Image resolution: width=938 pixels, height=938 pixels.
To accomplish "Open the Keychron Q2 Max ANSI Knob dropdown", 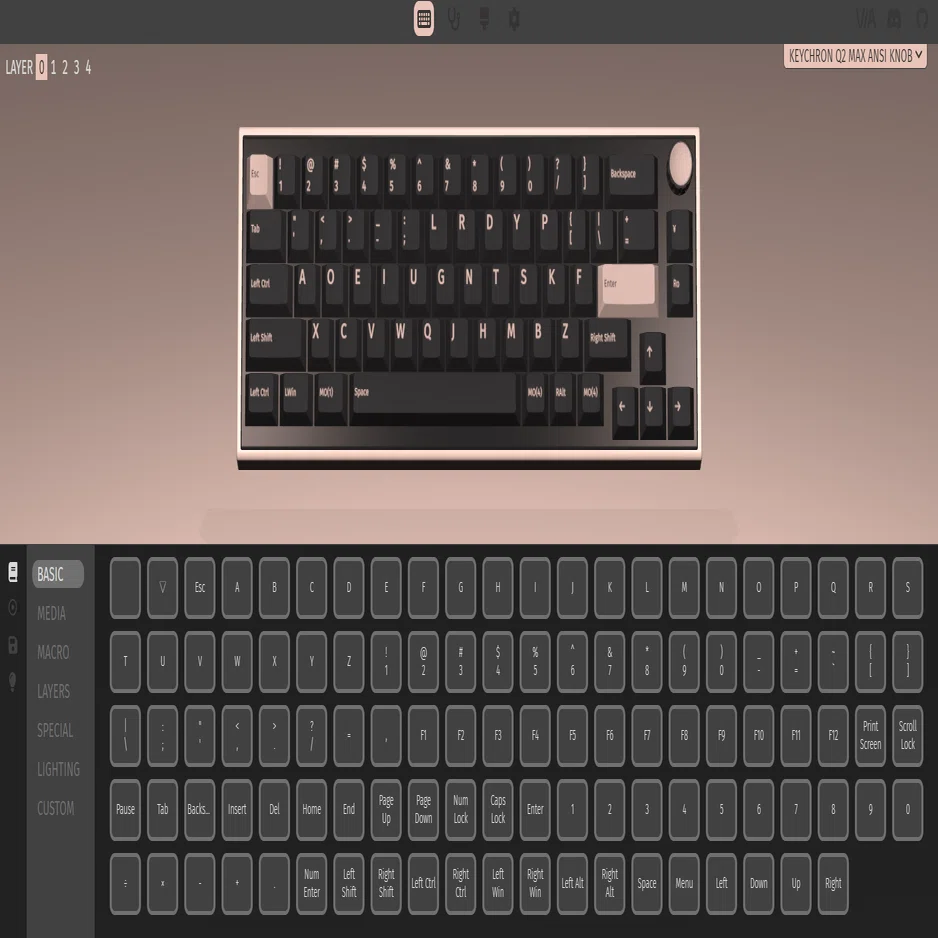I will coord(855,56).
